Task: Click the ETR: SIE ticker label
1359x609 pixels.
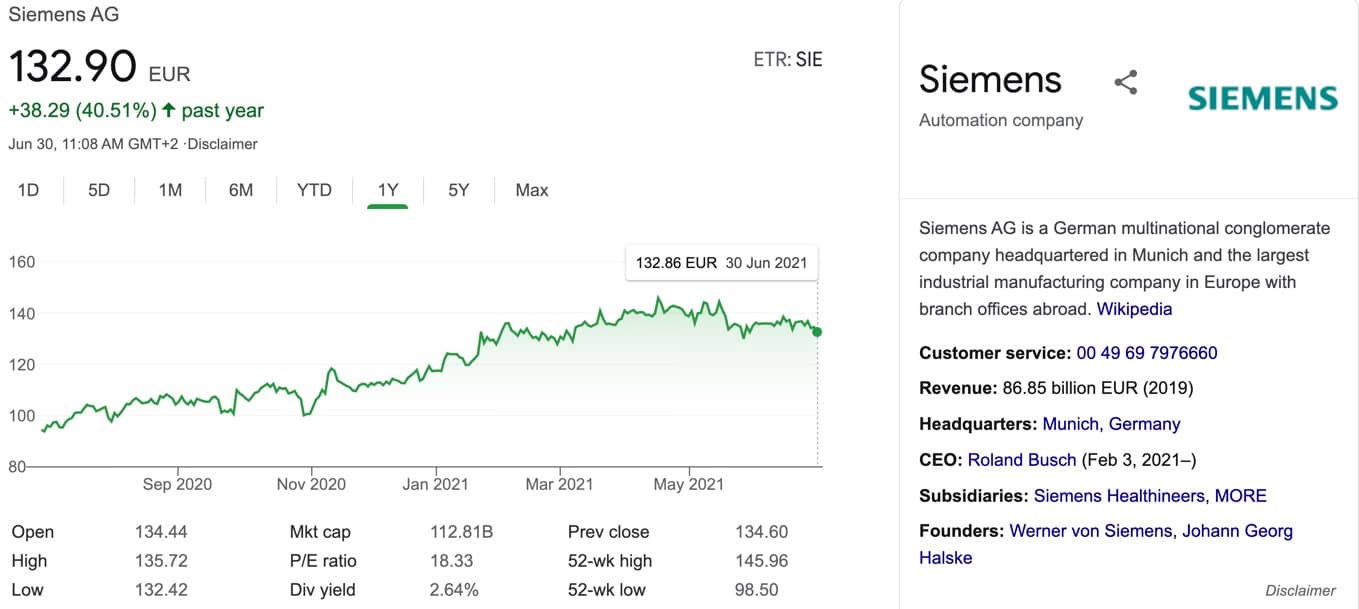Action: 788,60
